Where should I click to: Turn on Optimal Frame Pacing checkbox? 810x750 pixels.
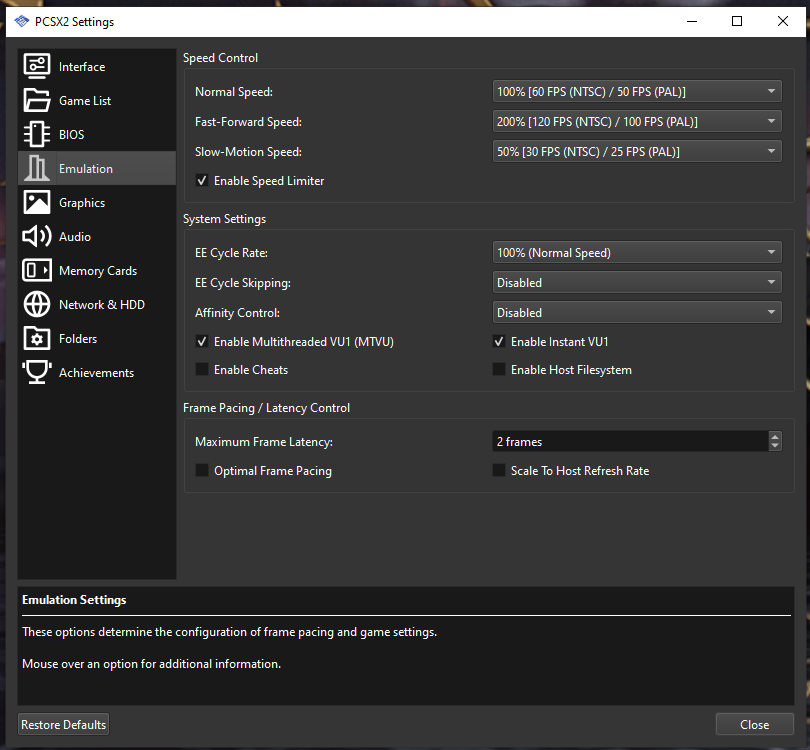coord(202,471)
